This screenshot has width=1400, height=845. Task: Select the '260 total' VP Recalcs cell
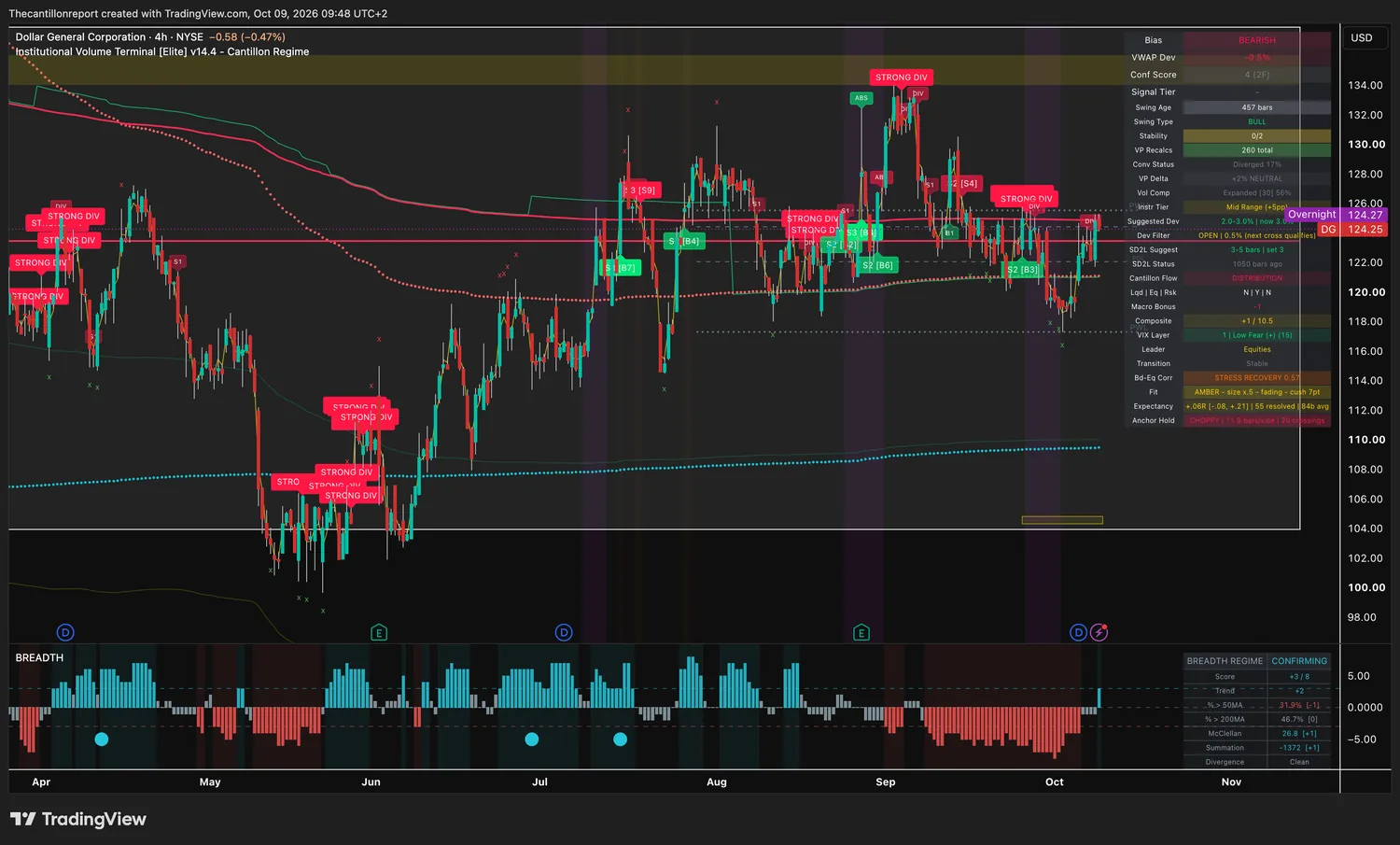[1257, 150]
